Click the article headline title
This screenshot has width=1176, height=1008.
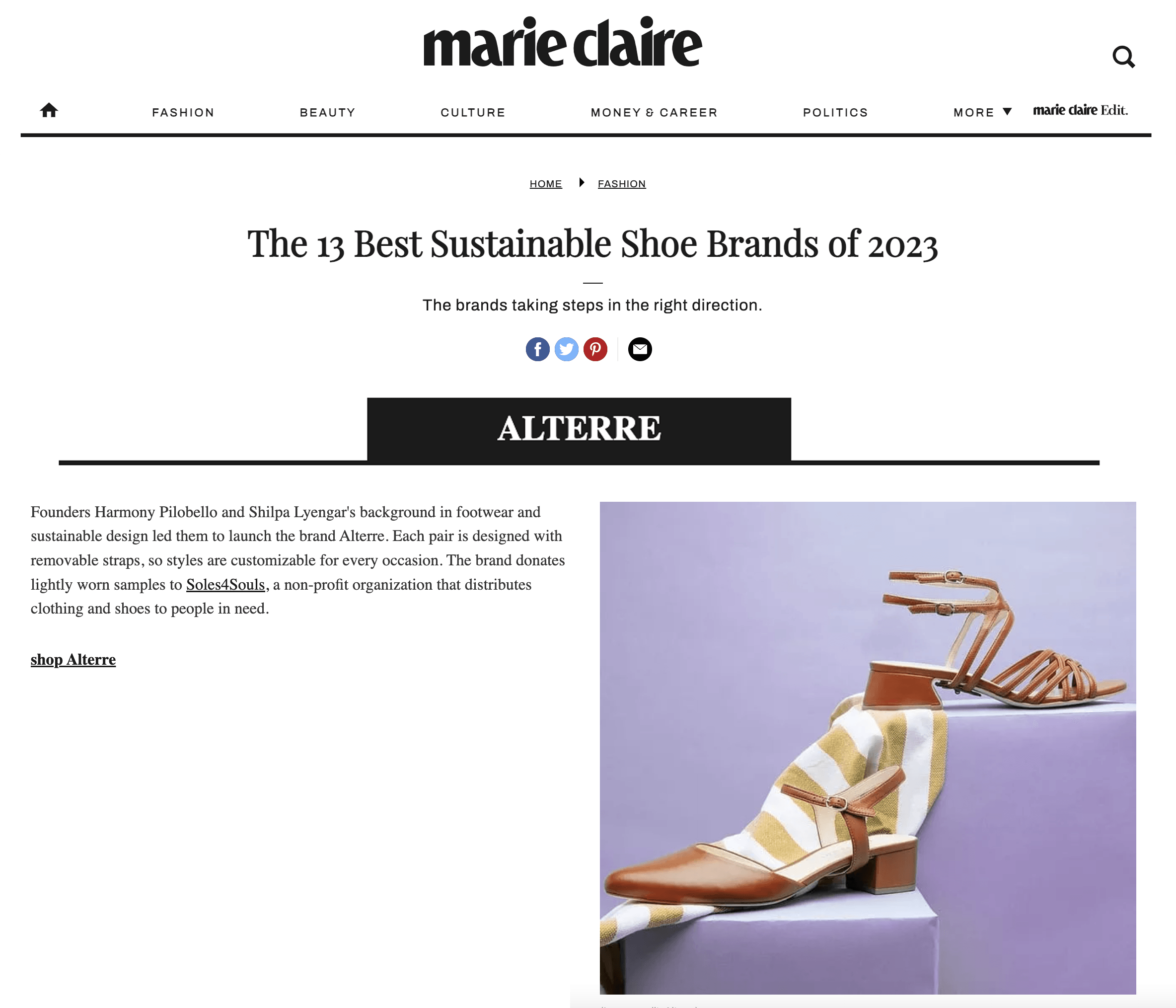pos(592,244)
